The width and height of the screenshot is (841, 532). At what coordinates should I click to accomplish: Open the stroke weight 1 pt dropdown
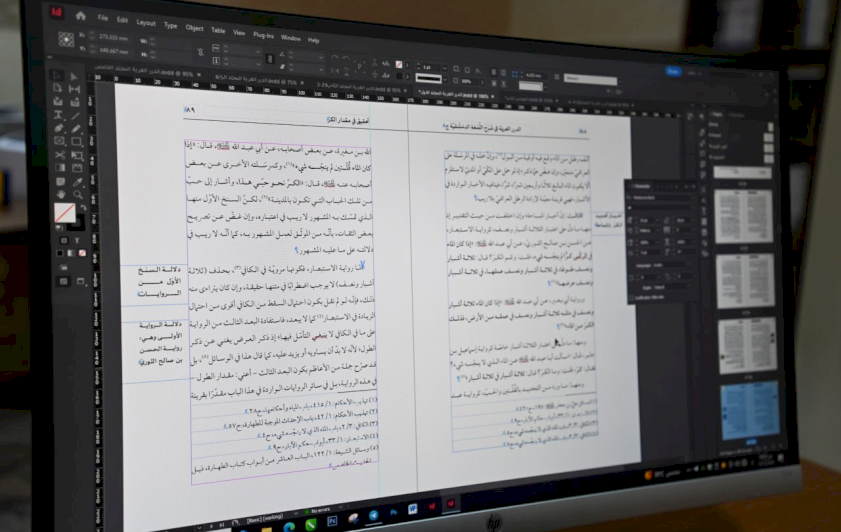pyautogui.click(x=445, y=68)
